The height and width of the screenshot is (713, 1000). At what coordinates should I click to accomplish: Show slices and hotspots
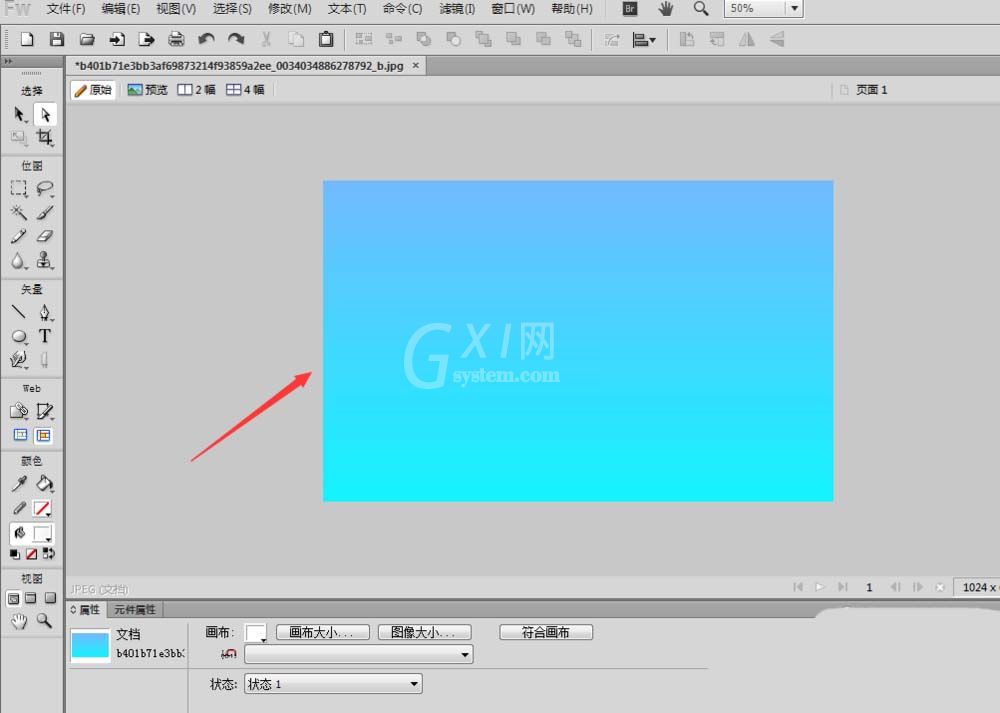point(44,435)
